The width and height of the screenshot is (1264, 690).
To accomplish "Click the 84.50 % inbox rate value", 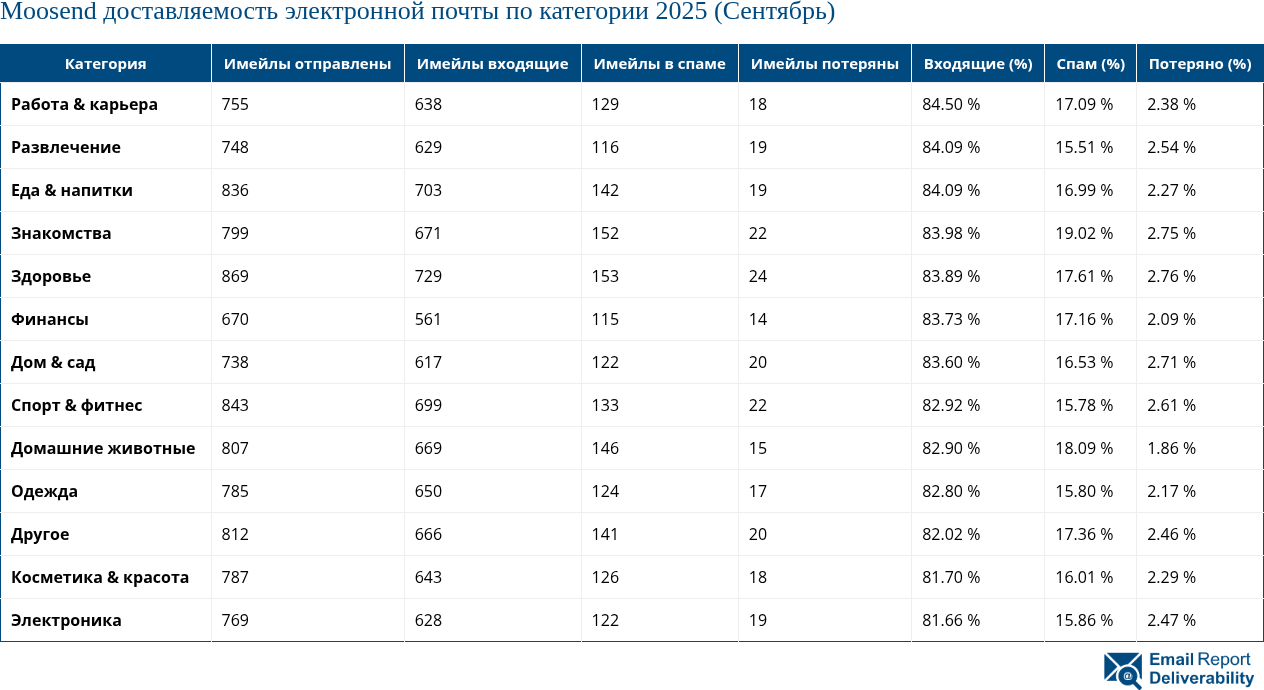I will coord(950,104).
